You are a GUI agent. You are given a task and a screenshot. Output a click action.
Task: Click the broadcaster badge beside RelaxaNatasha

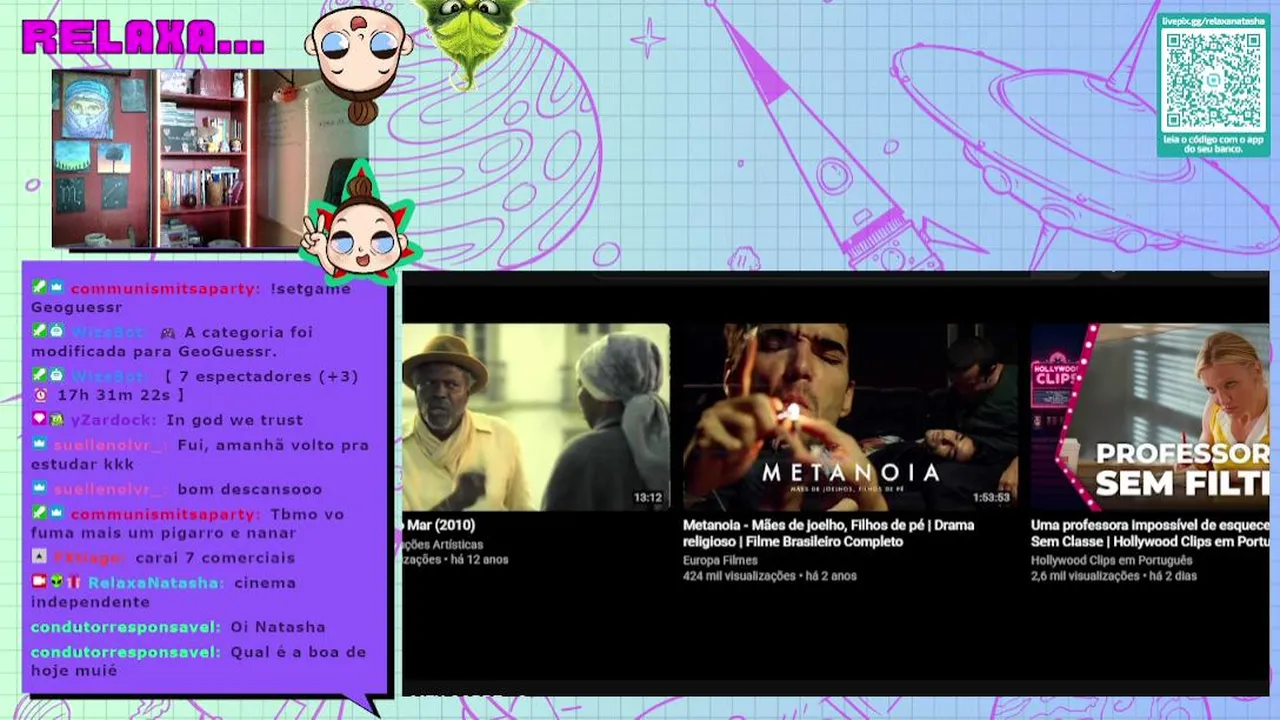click(39, 582)
